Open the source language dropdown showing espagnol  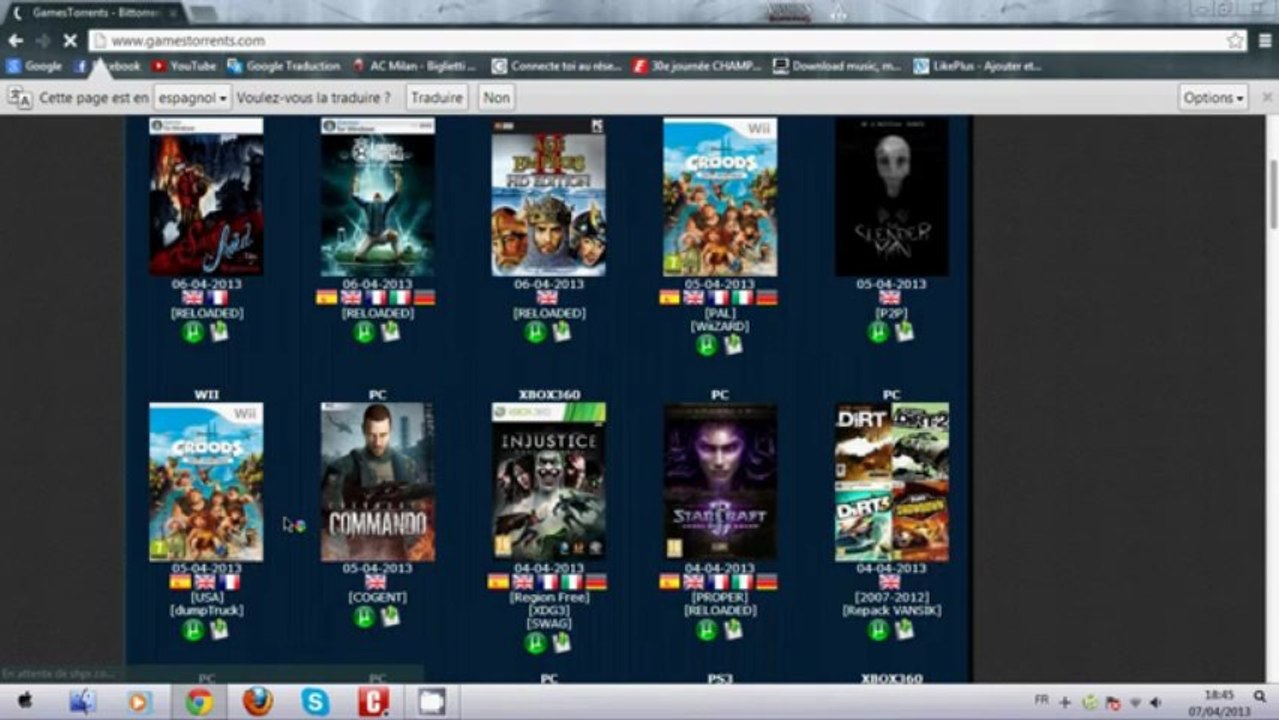[193, 98]
